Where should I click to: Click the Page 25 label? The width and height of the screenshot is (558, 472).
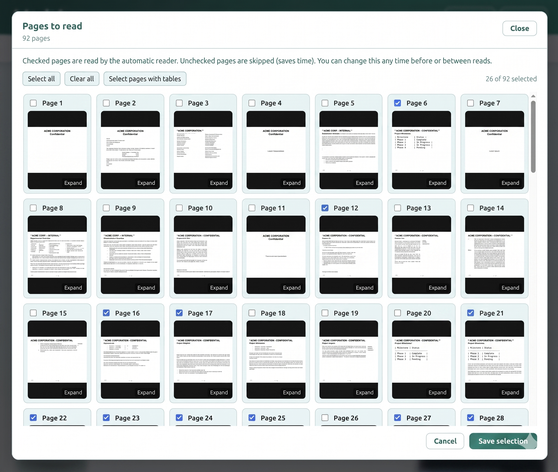pyautogui.click(x=273, y=418)
